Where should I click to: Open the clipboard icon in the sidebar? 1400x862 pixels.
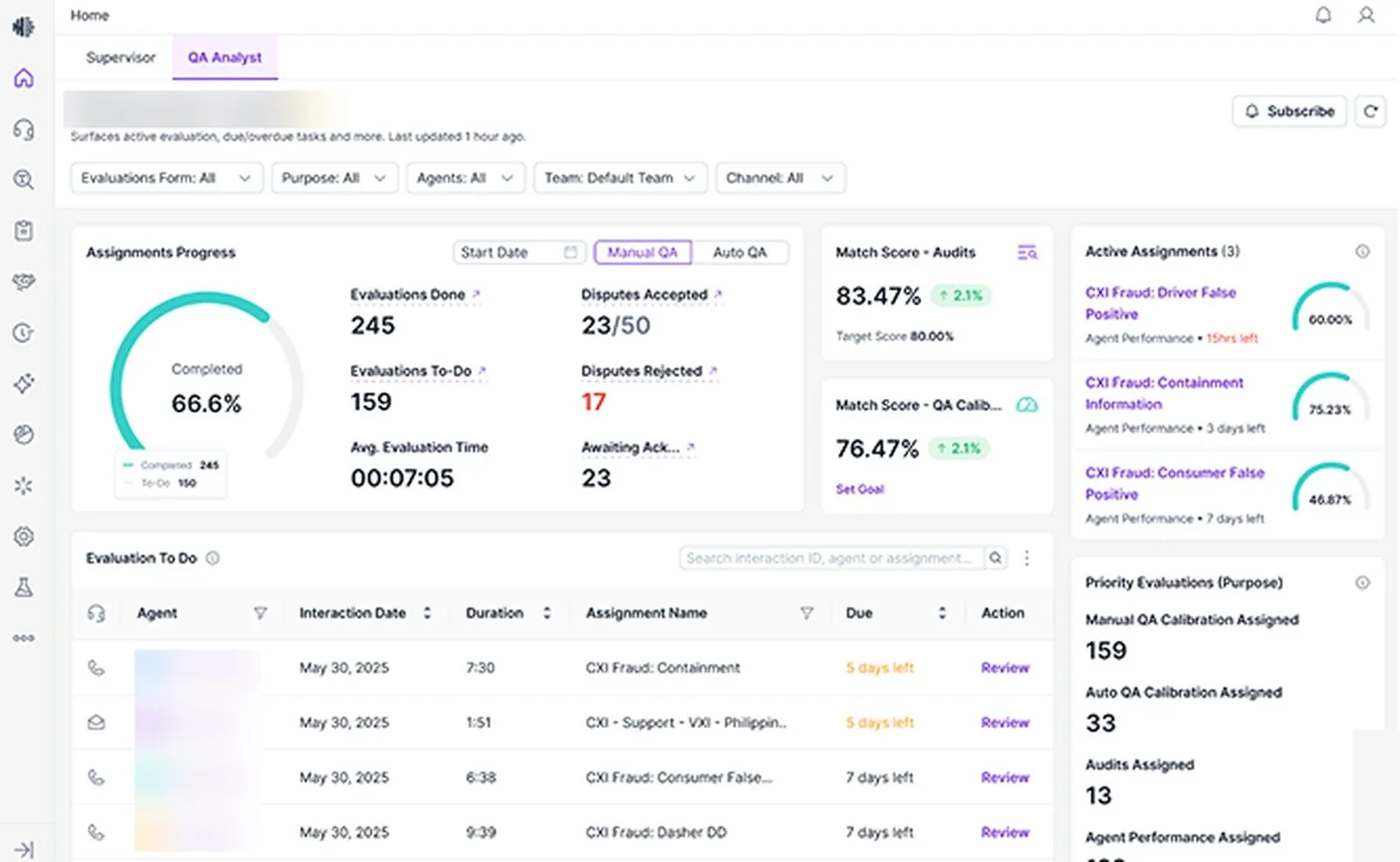pos(24,231)
